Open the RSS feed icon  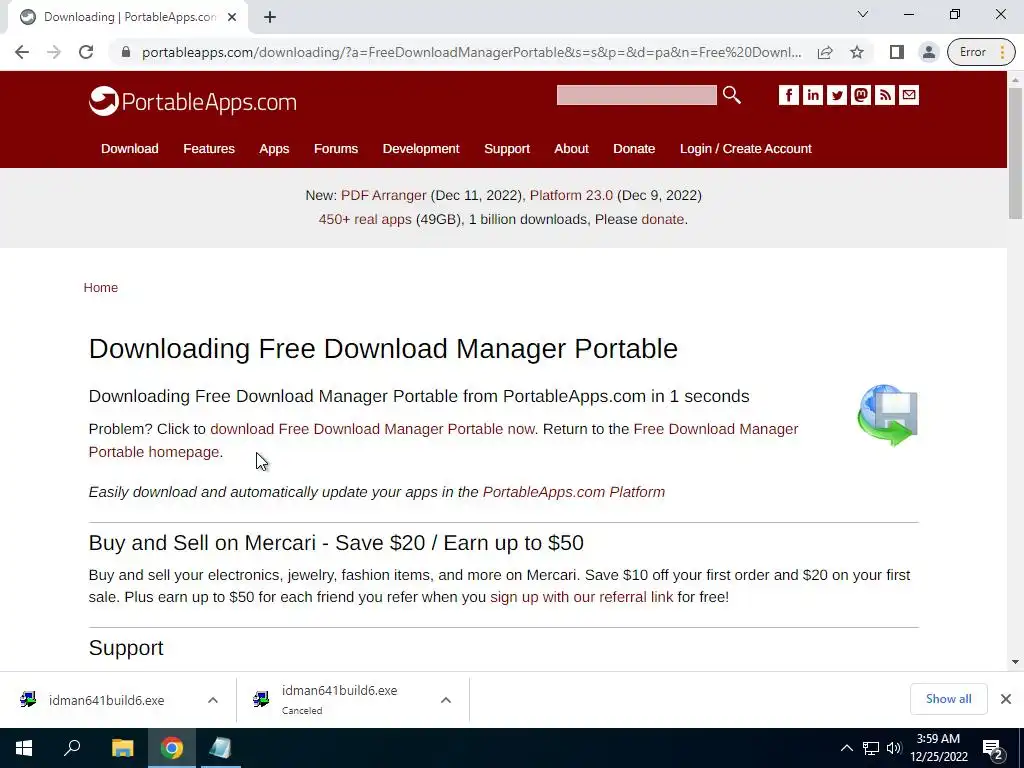pos(885,95)
